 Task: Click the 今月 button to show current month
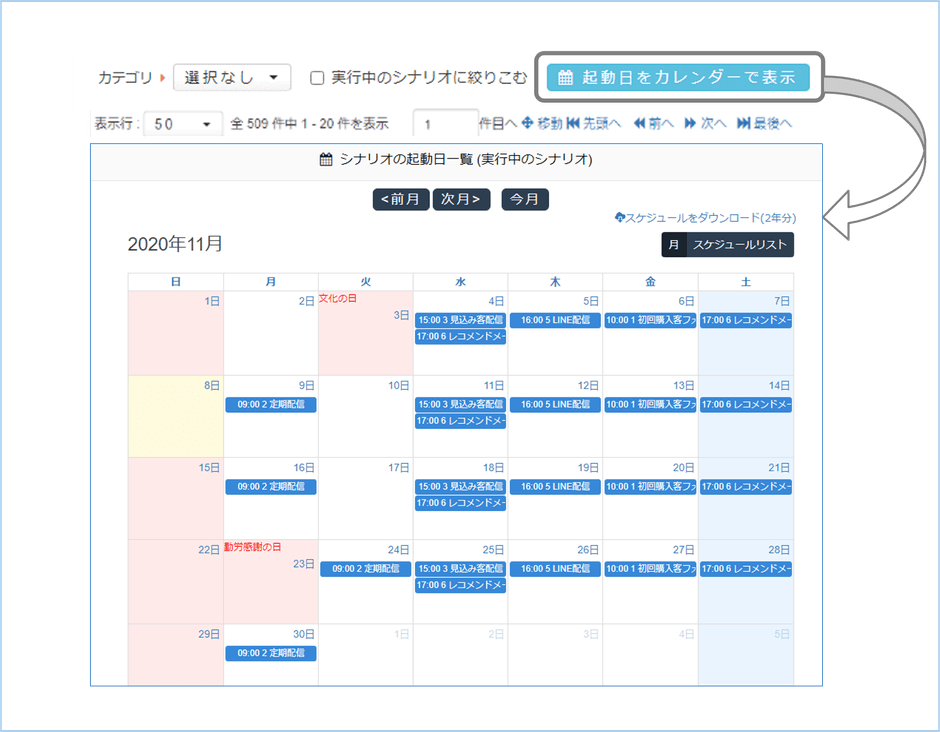click(524, 199)
